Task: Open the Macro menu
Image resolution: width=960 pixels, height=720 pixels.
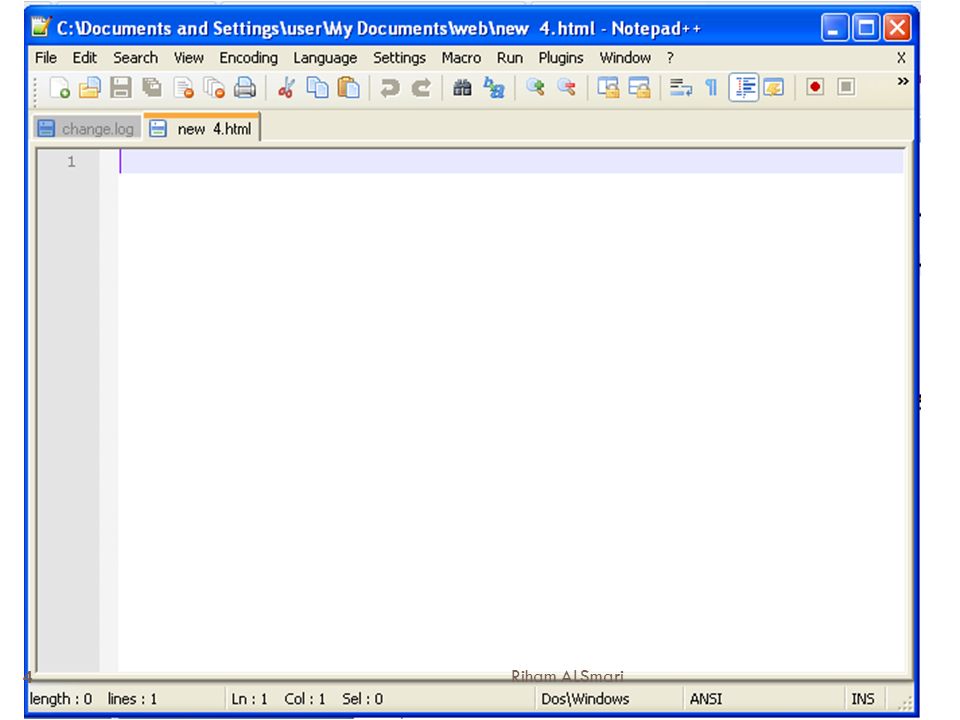Action: point(461,58)
